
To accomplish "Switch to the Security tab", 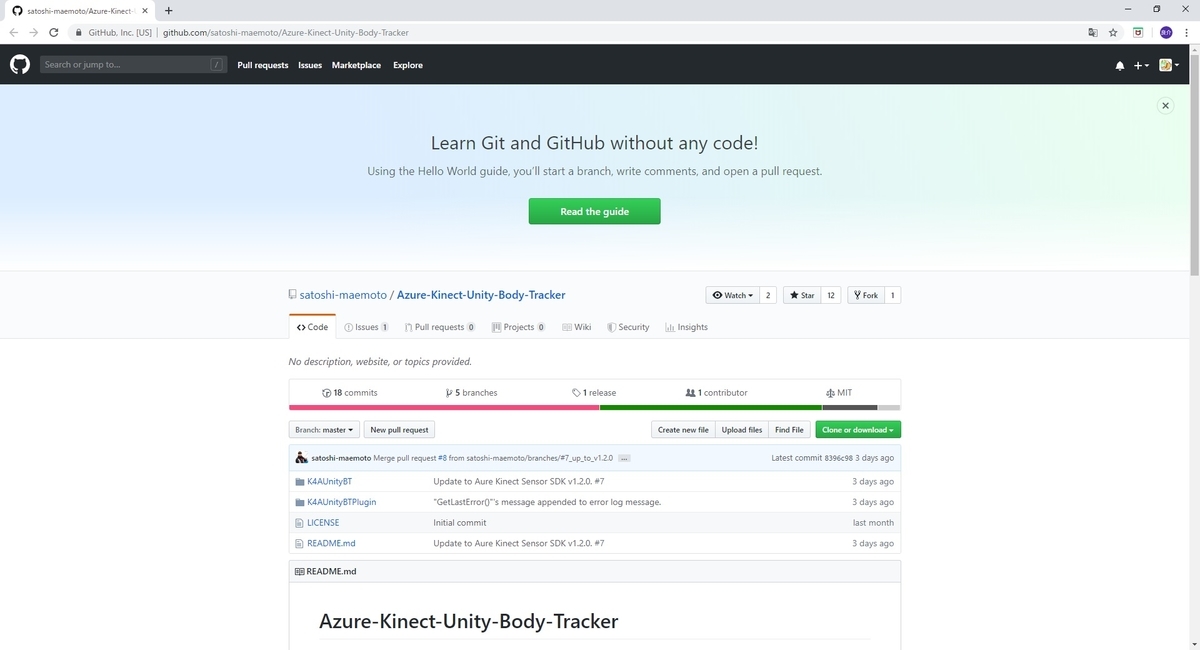I will point(628,327).
